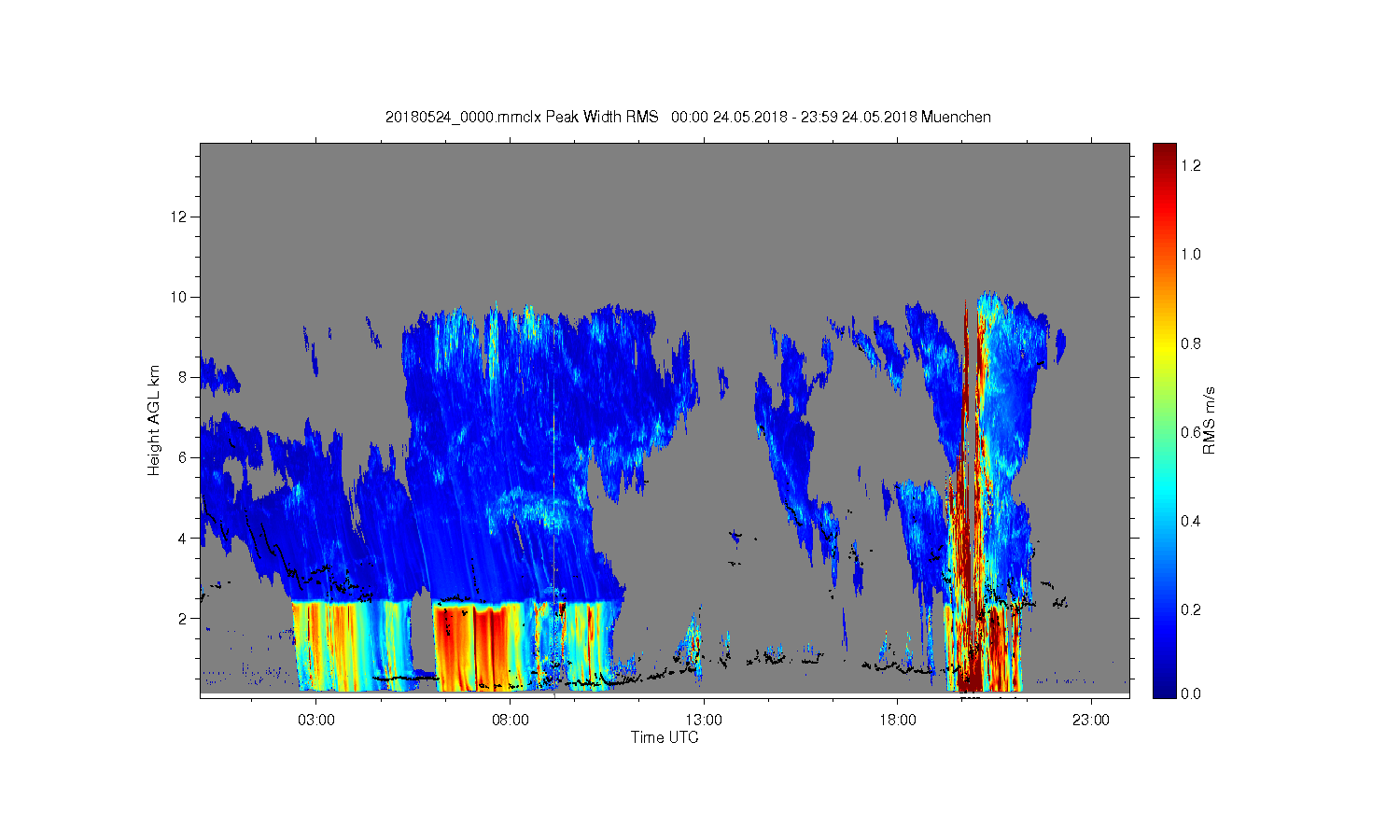Click the height label 10 on y-axis

[x=180, y=297]
